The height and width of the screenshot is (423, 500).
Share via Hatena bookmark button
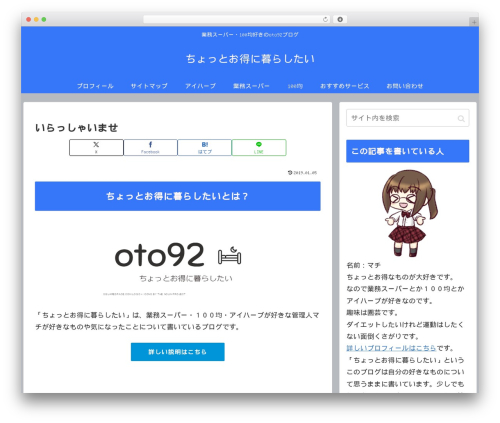click(x=205, y=147)
